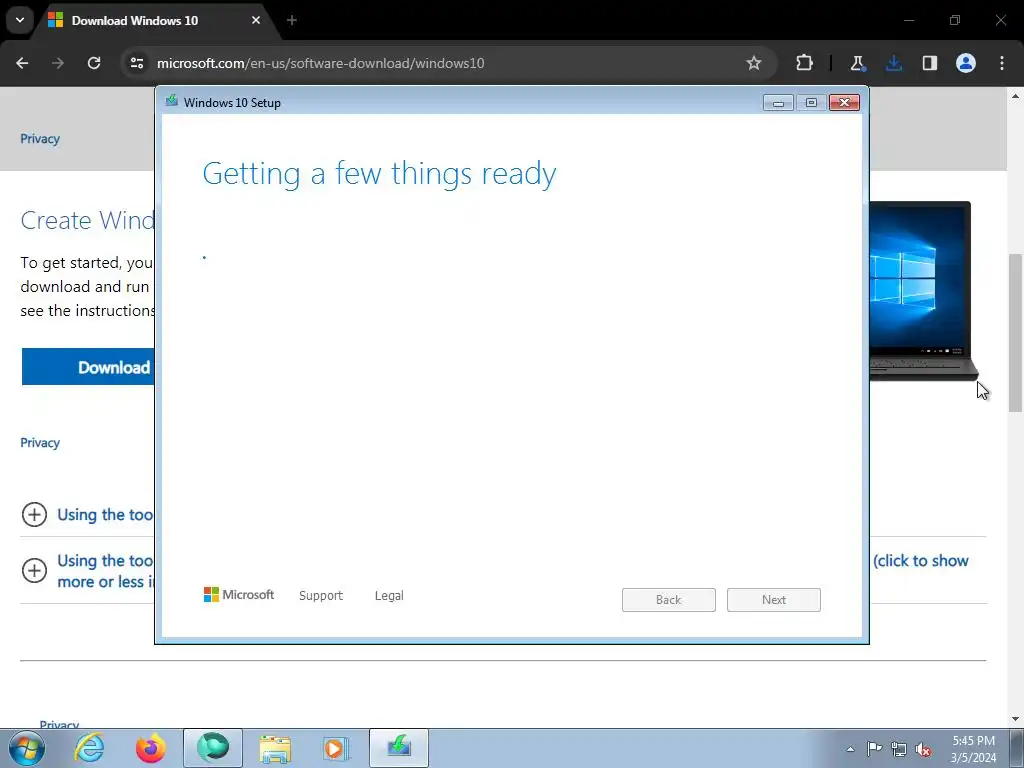Maximize the Windows 10 Setup dialog
This screenshot has width=1024, height=768.
point(811,103)
